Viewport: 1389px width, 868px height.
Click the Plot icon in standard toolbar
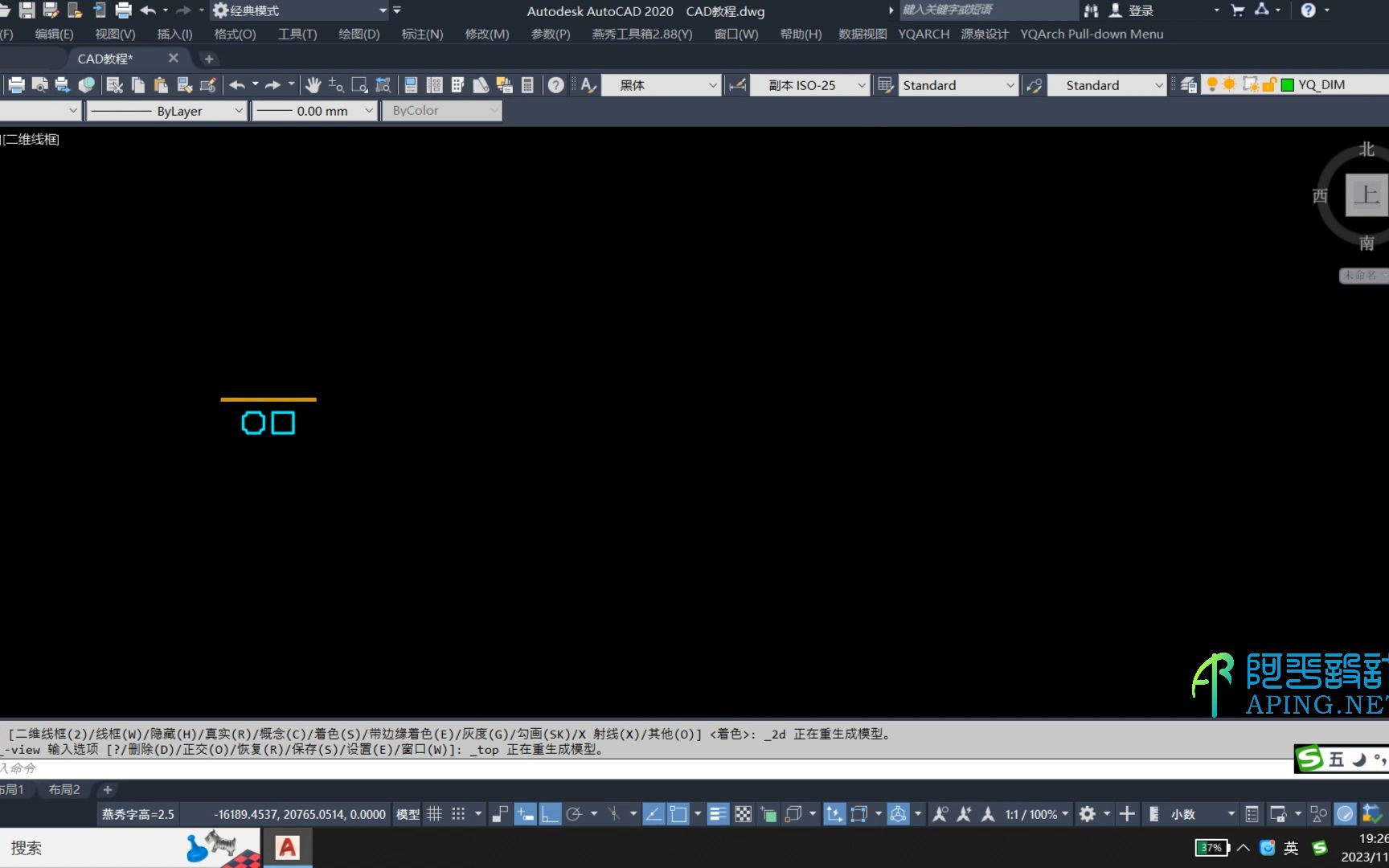point(17,85)
